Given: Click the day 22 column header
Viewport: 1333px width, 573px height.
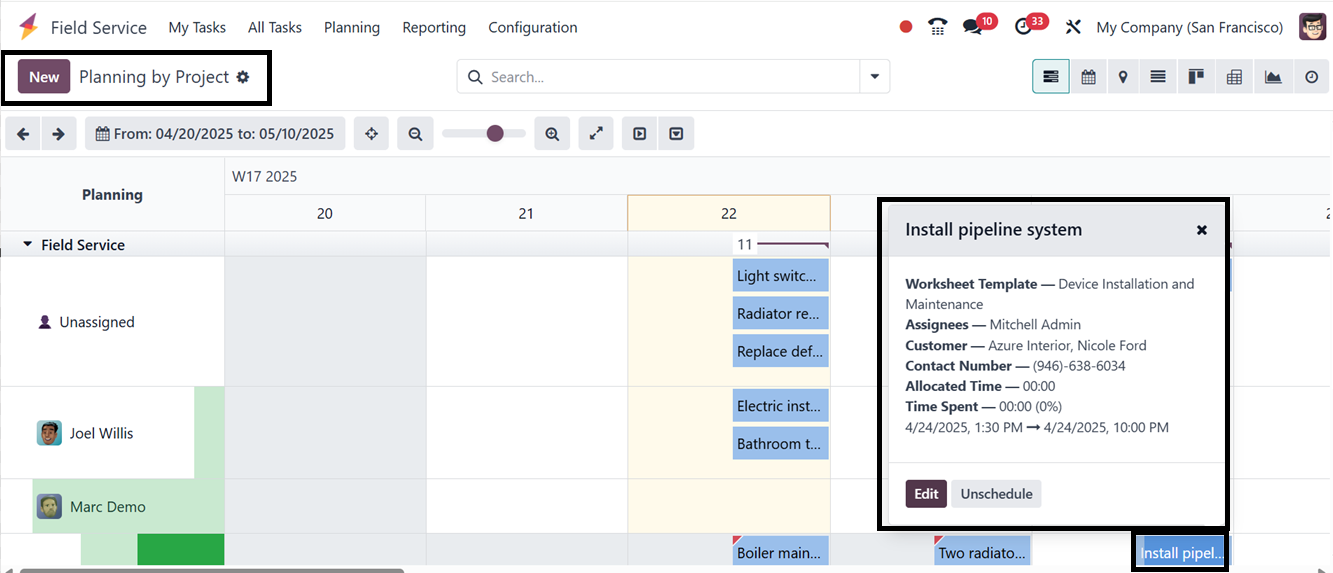Looking at the screenshot, I should 729,213.
